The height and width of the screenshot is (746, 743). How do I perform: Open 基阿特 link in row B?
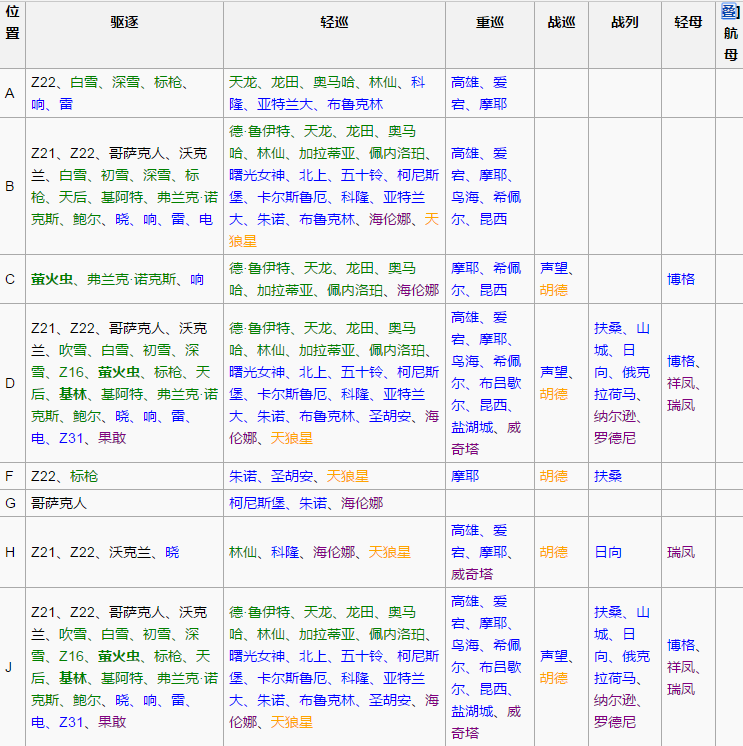point(122,197)
